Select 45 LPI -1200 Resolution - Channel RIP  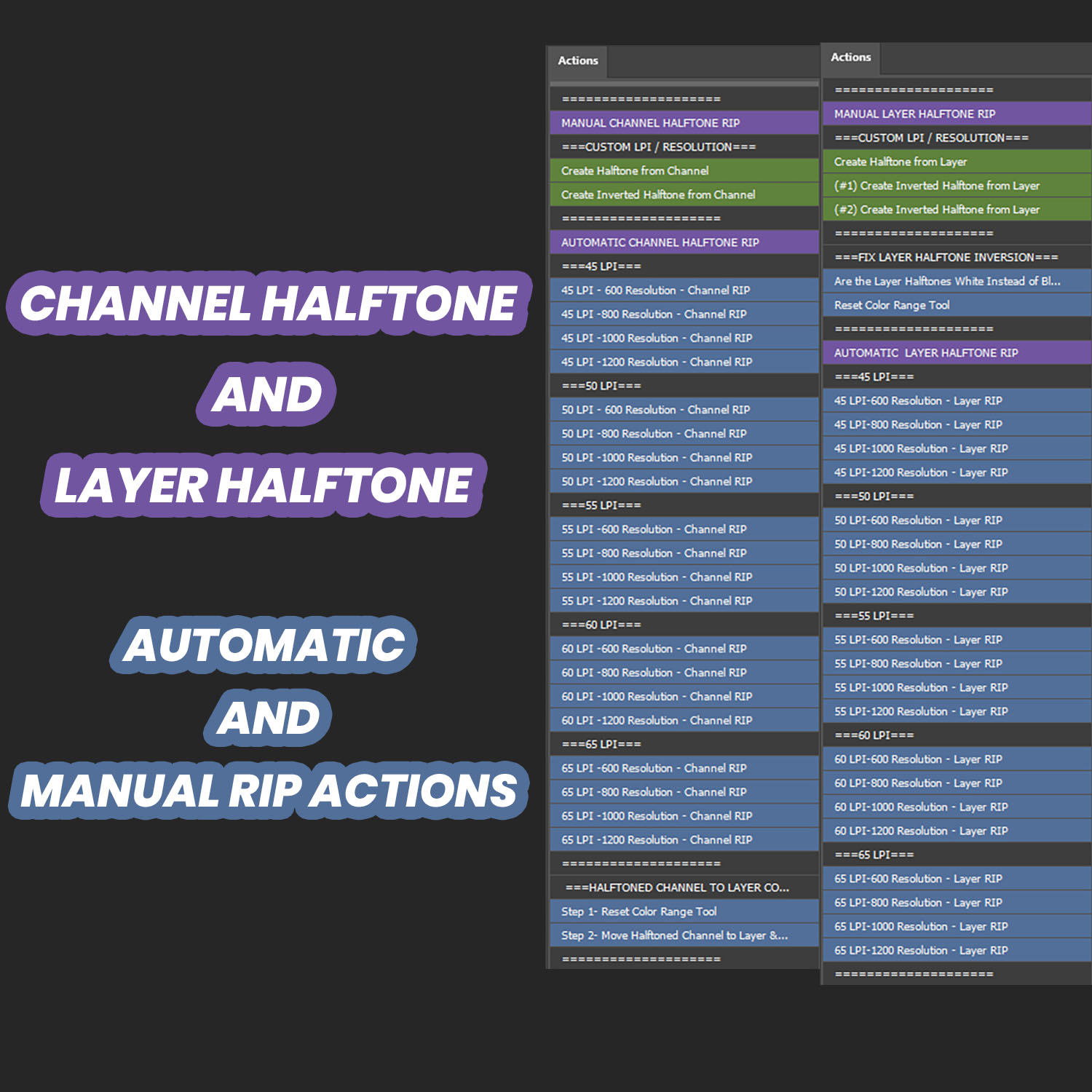(685, 362)
